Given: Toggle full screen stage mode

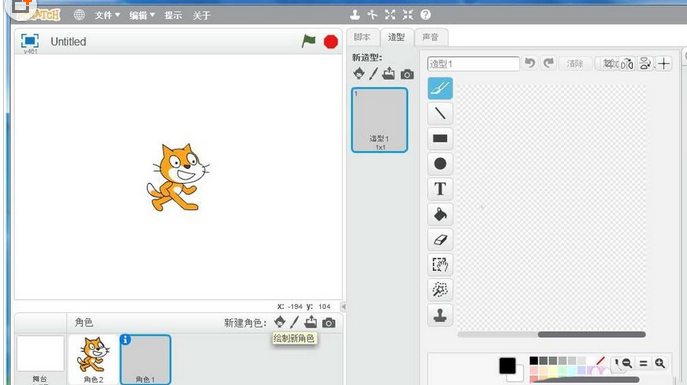Looking at the screenshot, I should coord(30,41).
